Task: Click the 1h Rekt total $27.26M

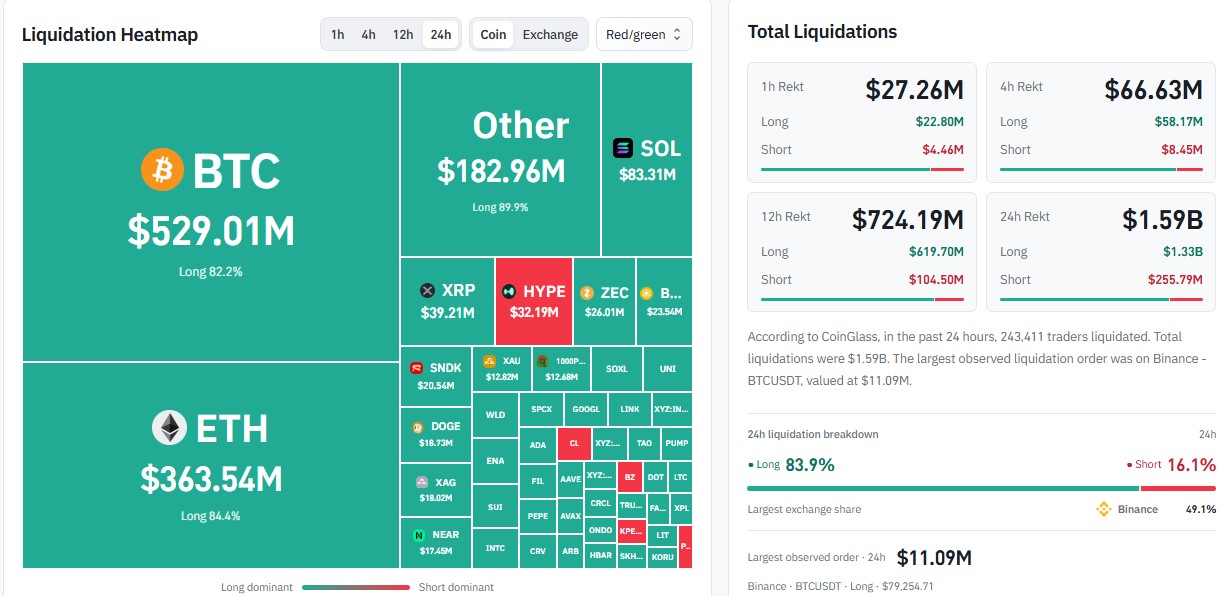Action: [914, 90]
